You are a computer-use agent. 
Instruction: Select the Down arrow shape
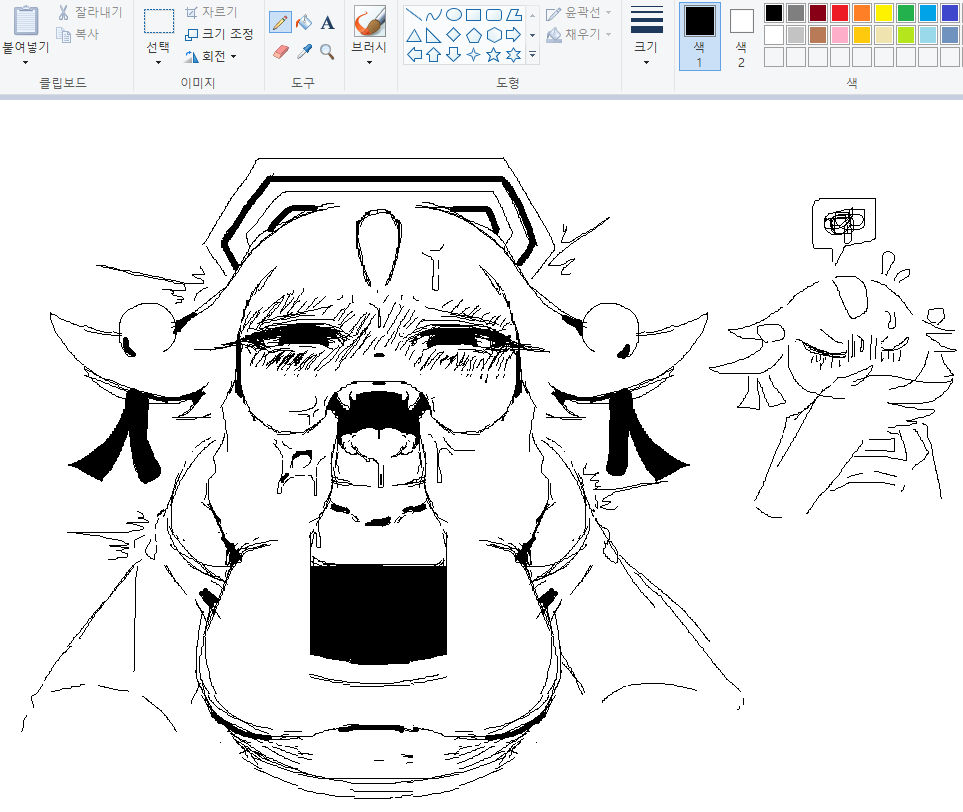[454, 55]
